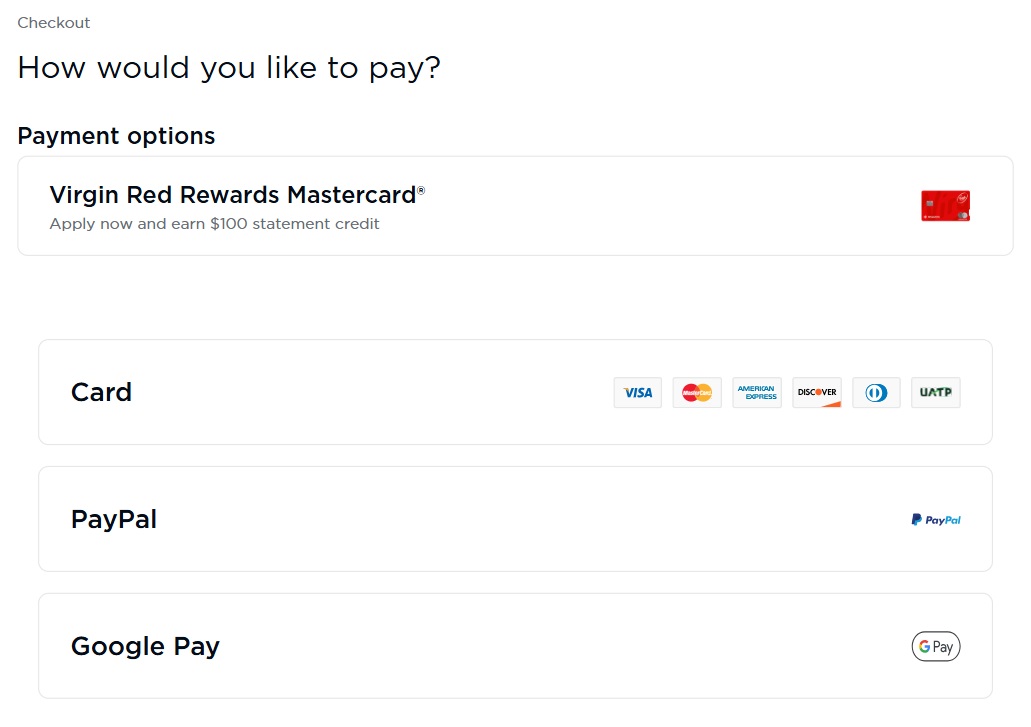Image resolution: width=1031 pixels, height=727 pixels.
Task: Click the G Pay logo icon
Action: (x=936, y=646)
